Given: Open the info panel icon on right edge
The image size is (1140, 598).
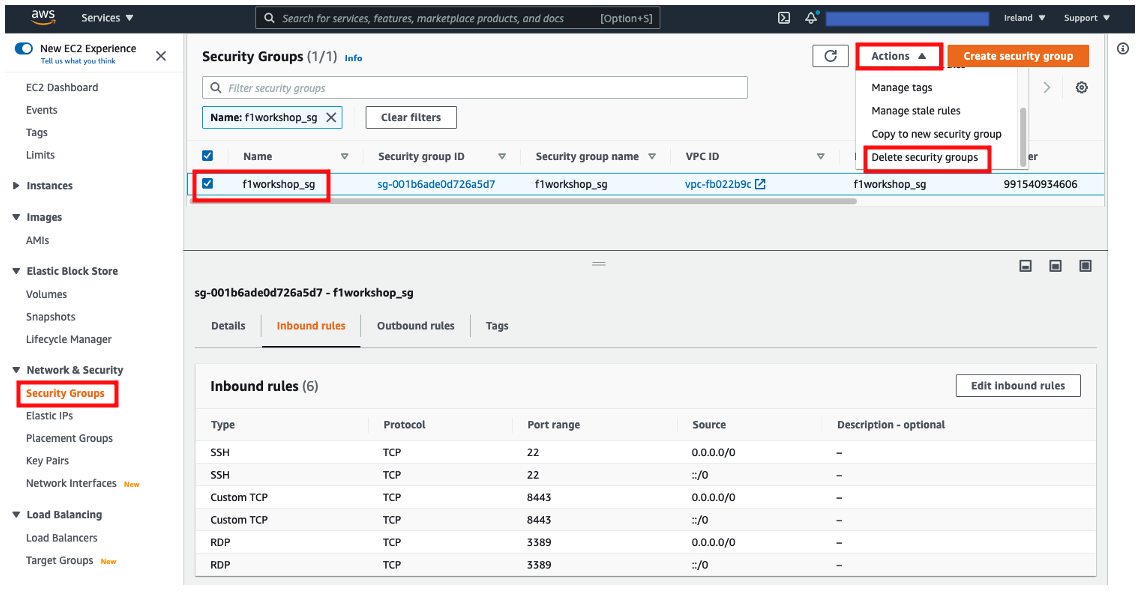Looking at the screenshot, I should pyautogui.click(x=1123, y=49).
